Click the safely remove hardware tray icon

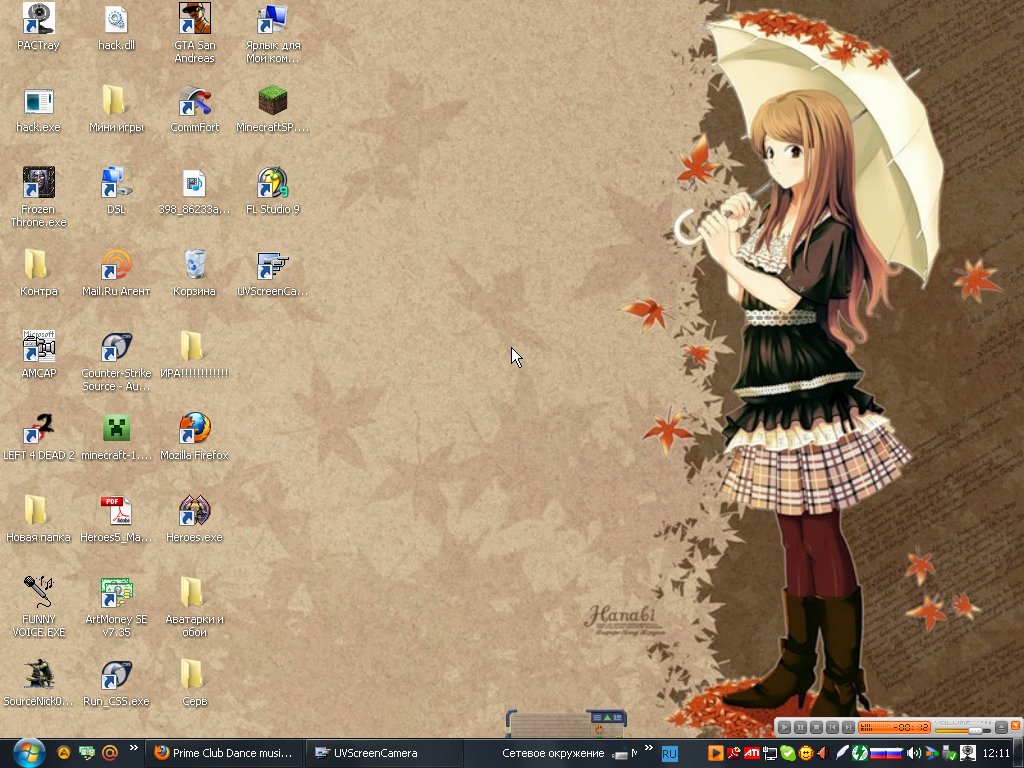pos(950,753)
